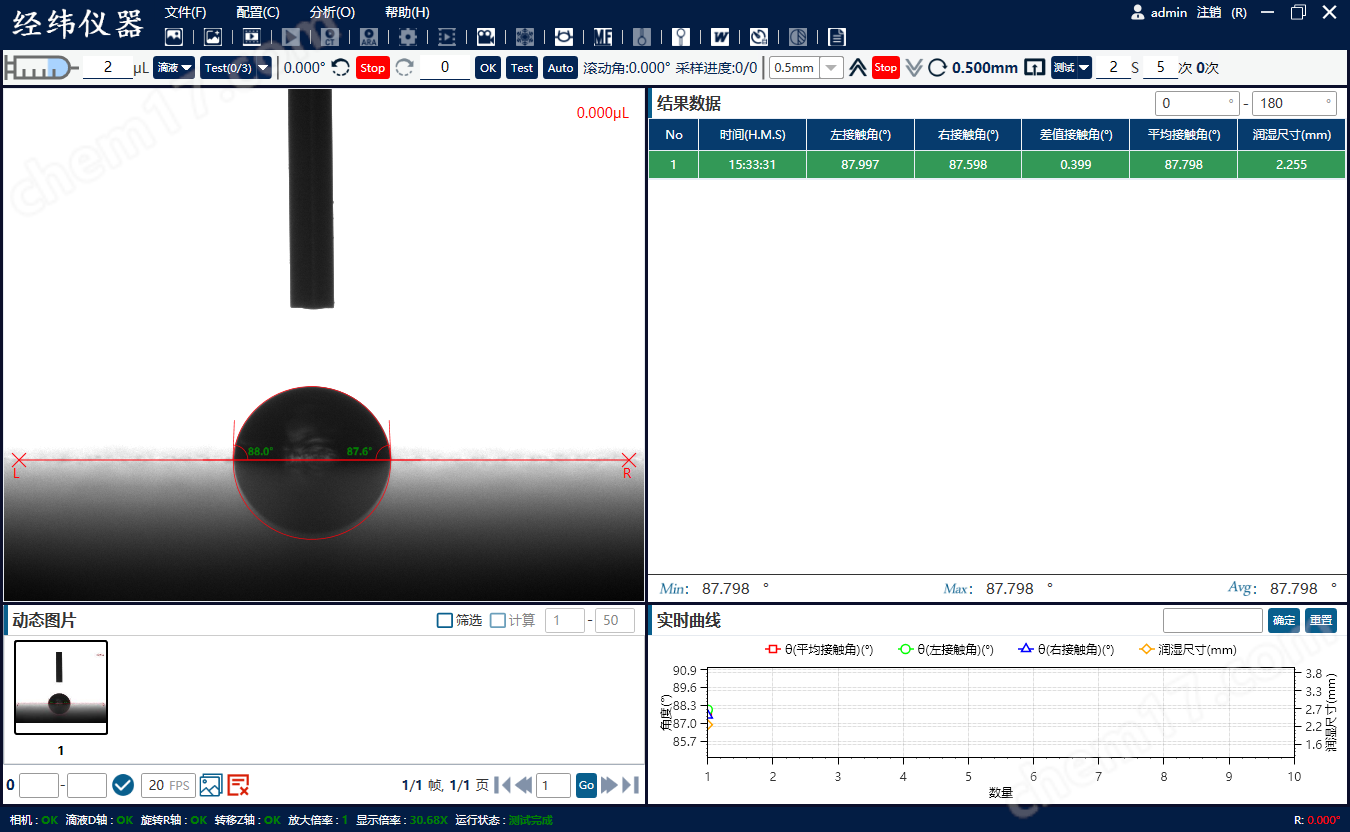Click the MF toolbar icon
Image resolution: width=1350 pixels, height=832 pixels.
tap(603, 37)
